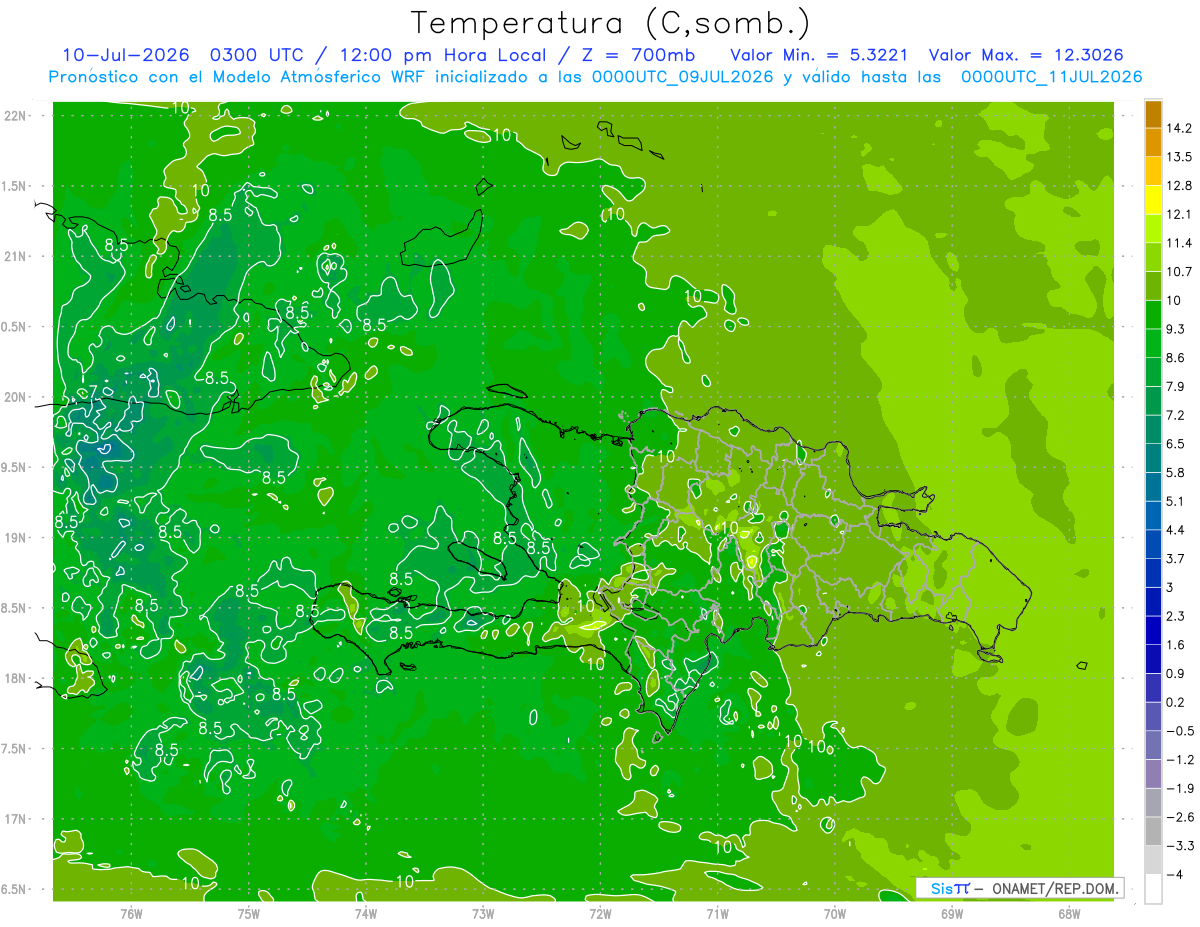Click the "12.8" legend value

click(x=1179, y=186)
